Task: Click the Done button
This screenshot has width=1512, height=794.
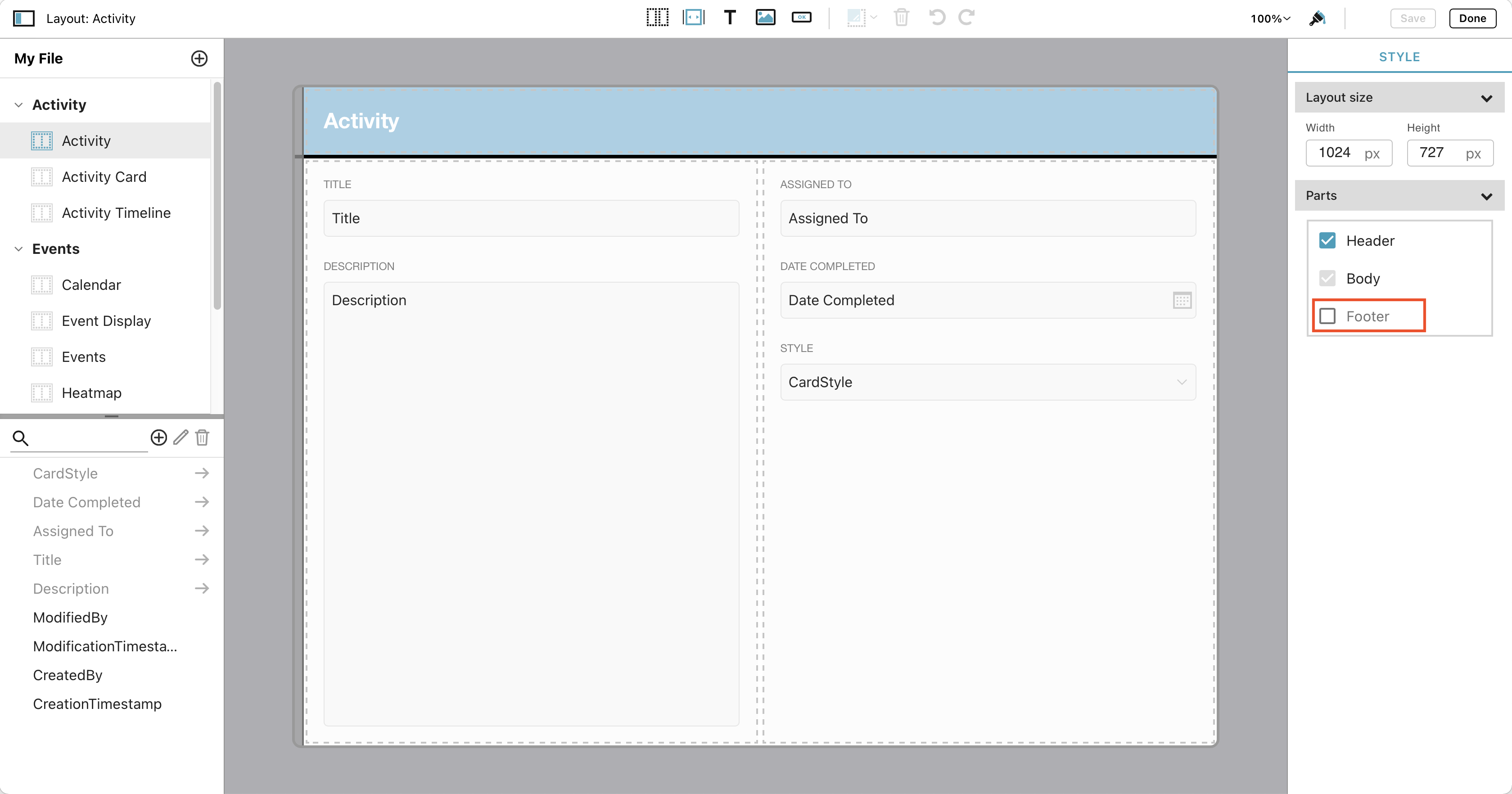Action: point(1473,18)
